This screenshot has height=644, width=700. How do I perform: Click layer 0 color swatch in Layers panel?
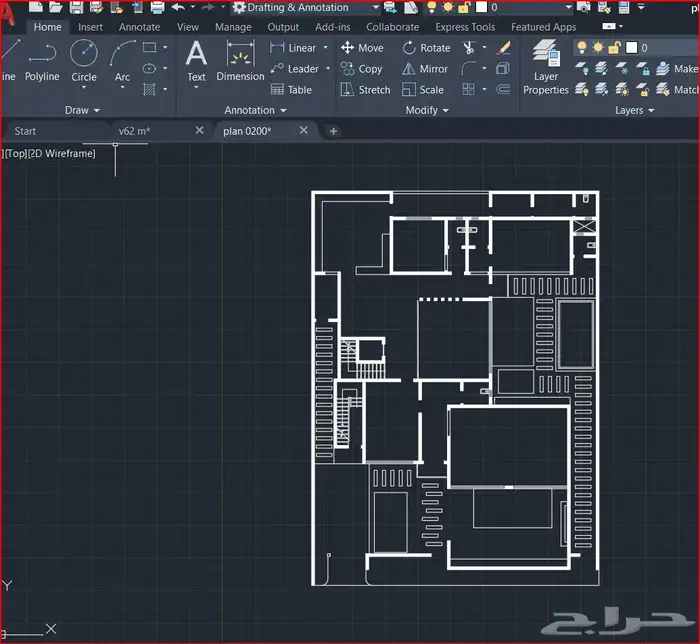[x=631, y=47]
